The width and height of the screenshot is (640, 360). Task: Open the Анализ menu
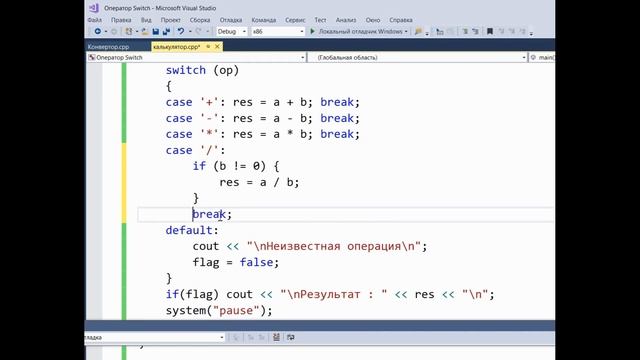coord(346,20)
